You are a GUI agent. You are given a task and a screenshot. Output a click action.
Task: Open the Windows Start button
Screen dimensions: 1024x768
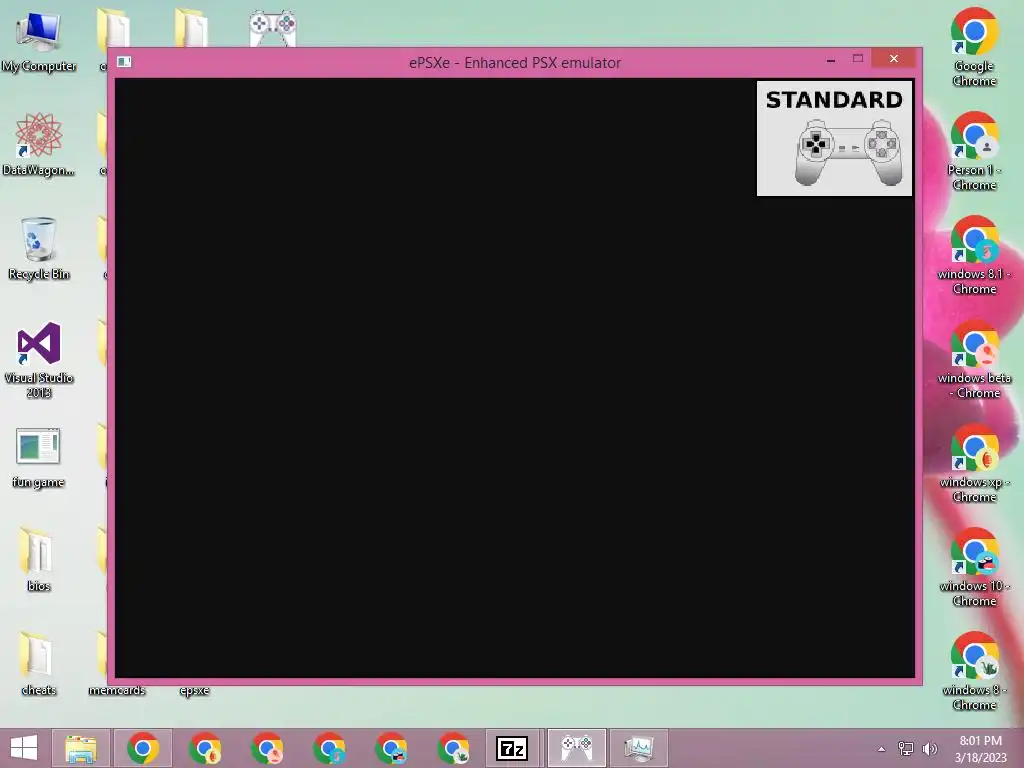tap(24, 748)
